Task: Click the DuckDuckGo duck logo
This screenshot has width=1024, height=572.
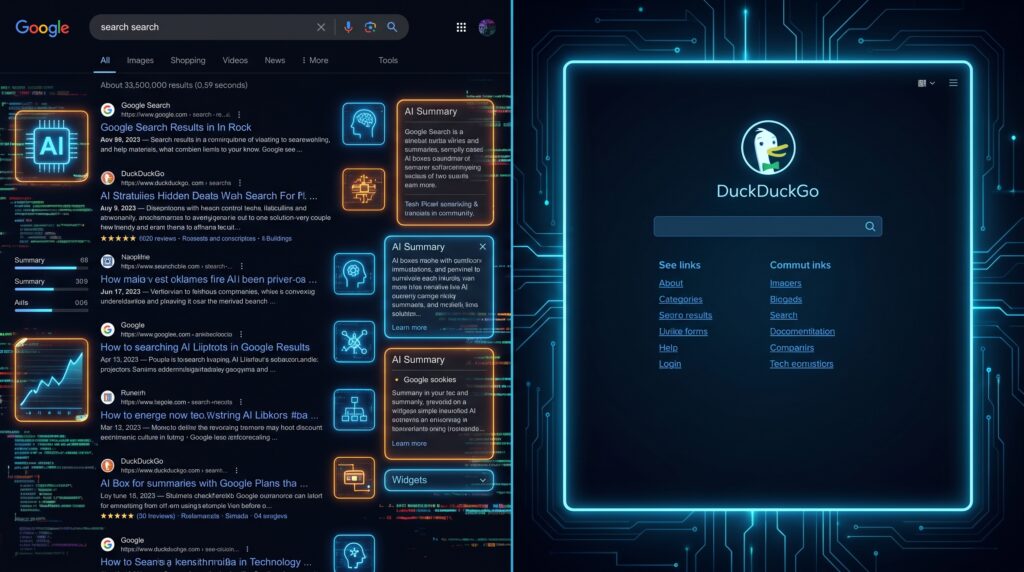Action: click(768, 148)
